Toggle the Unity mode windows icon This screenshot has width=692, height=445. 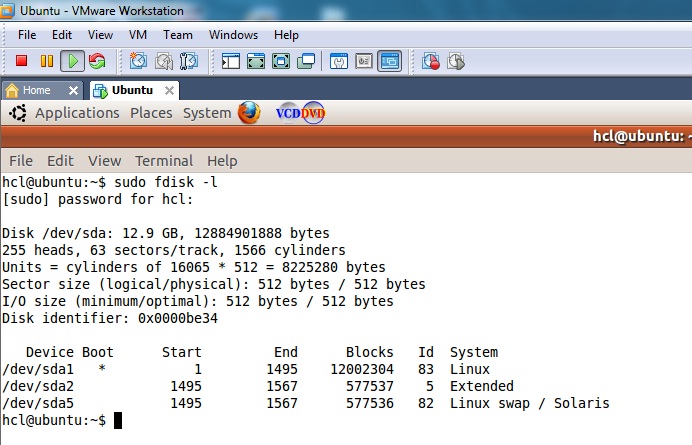click(x=306, y=61)
